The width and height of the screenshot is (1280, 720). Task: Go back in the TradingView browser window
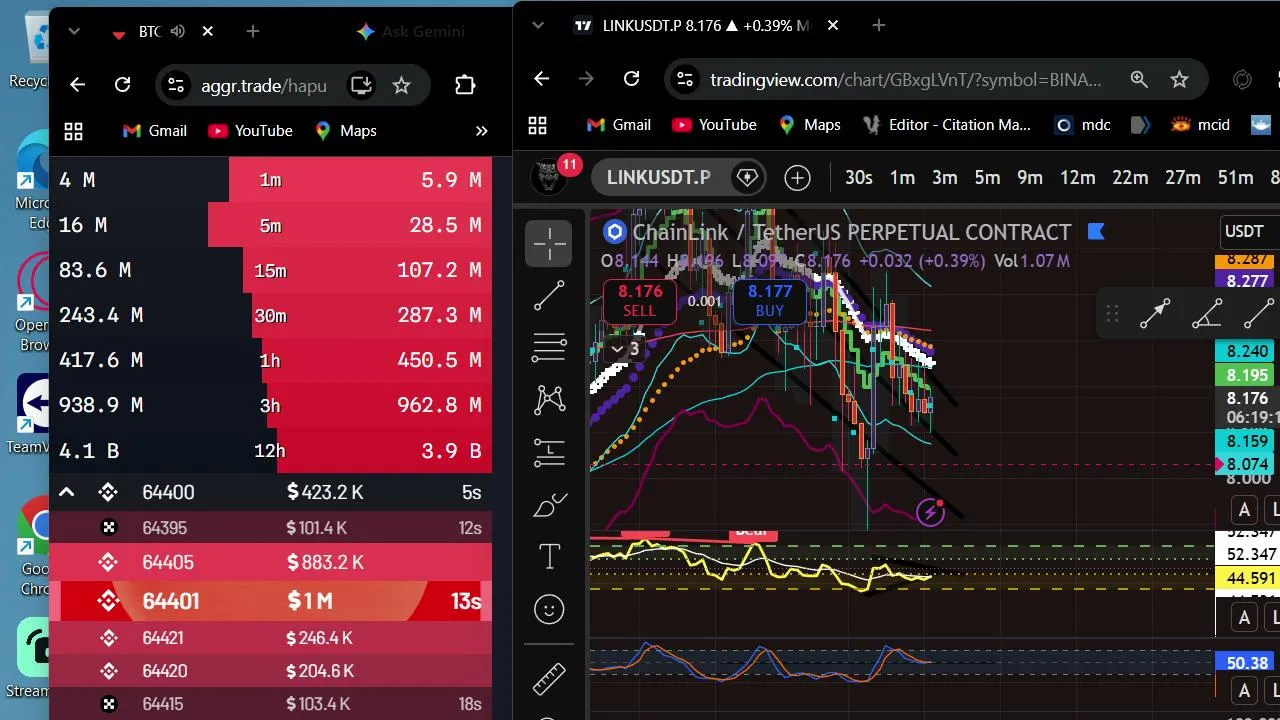[542, 79]
